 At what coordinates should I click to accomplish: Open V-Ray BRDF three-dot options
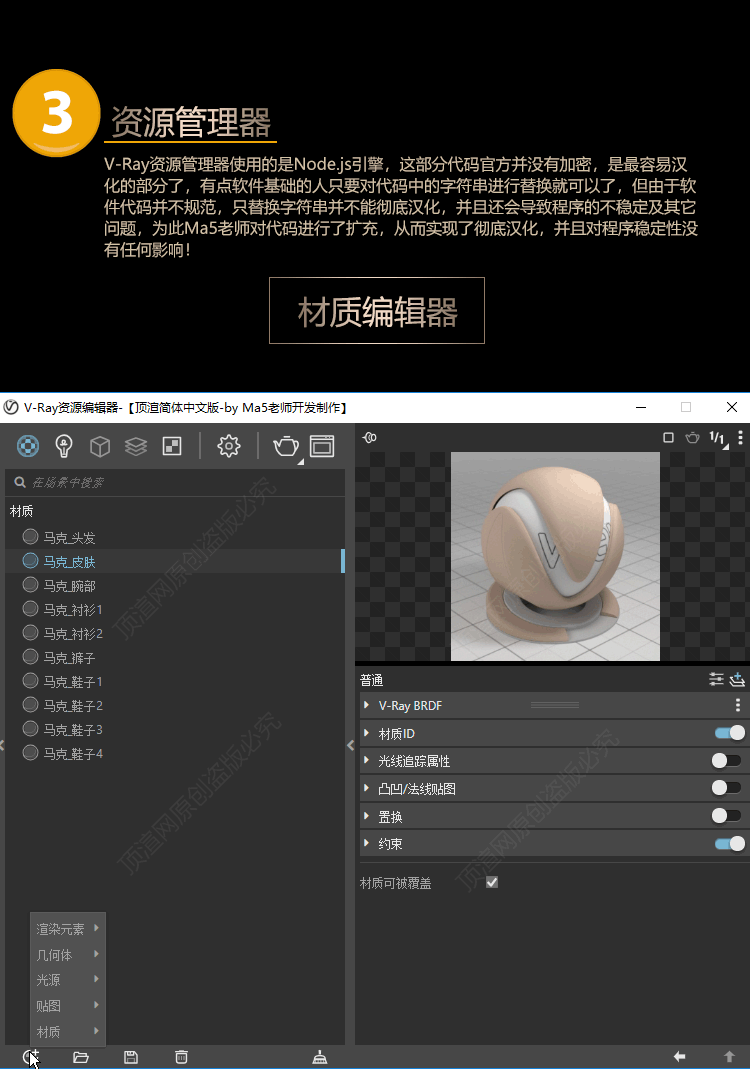738,705
